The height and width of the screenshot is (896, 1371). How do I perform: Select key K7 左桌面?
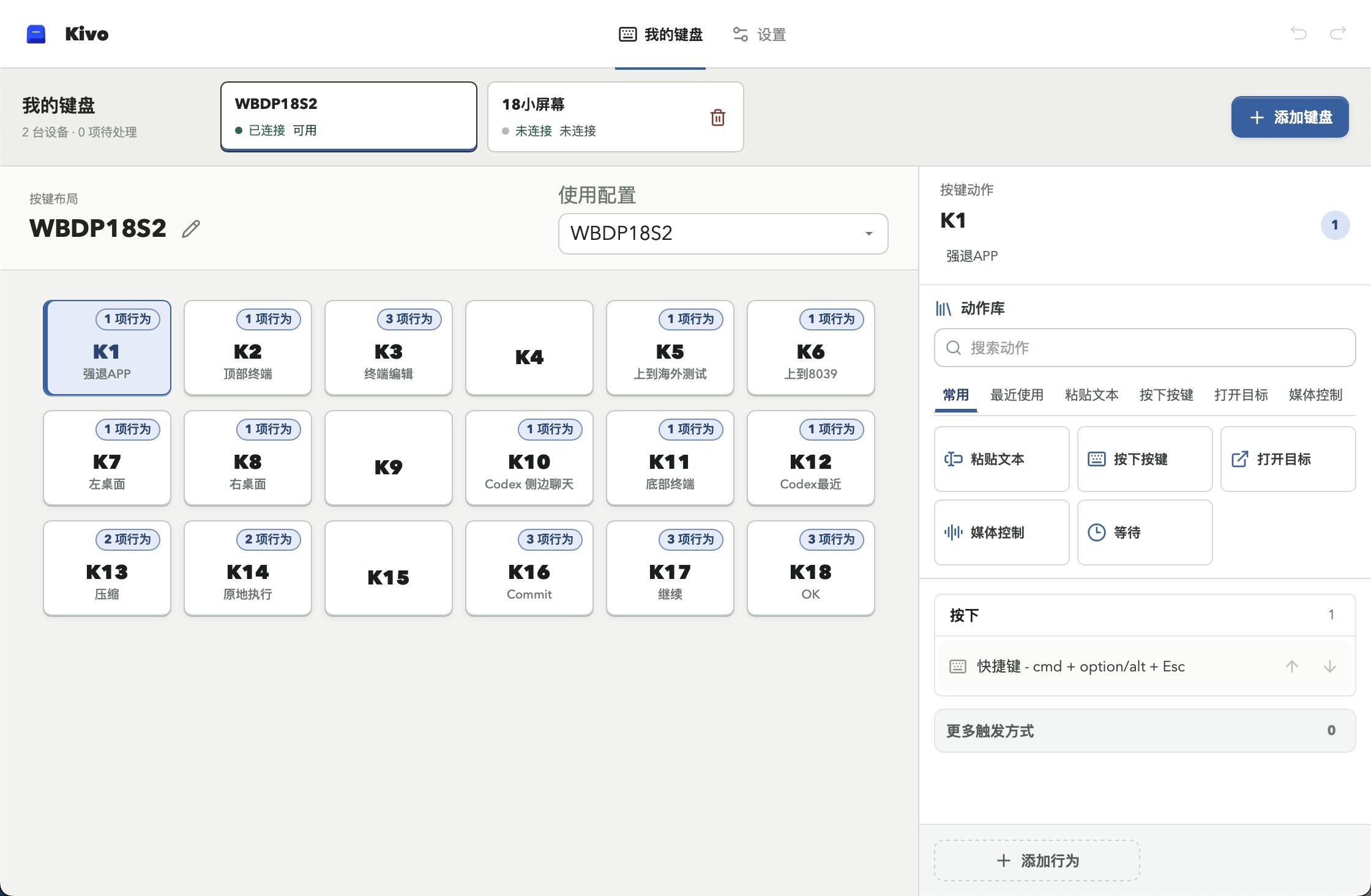pyautogui.click(x=106, y=458)
